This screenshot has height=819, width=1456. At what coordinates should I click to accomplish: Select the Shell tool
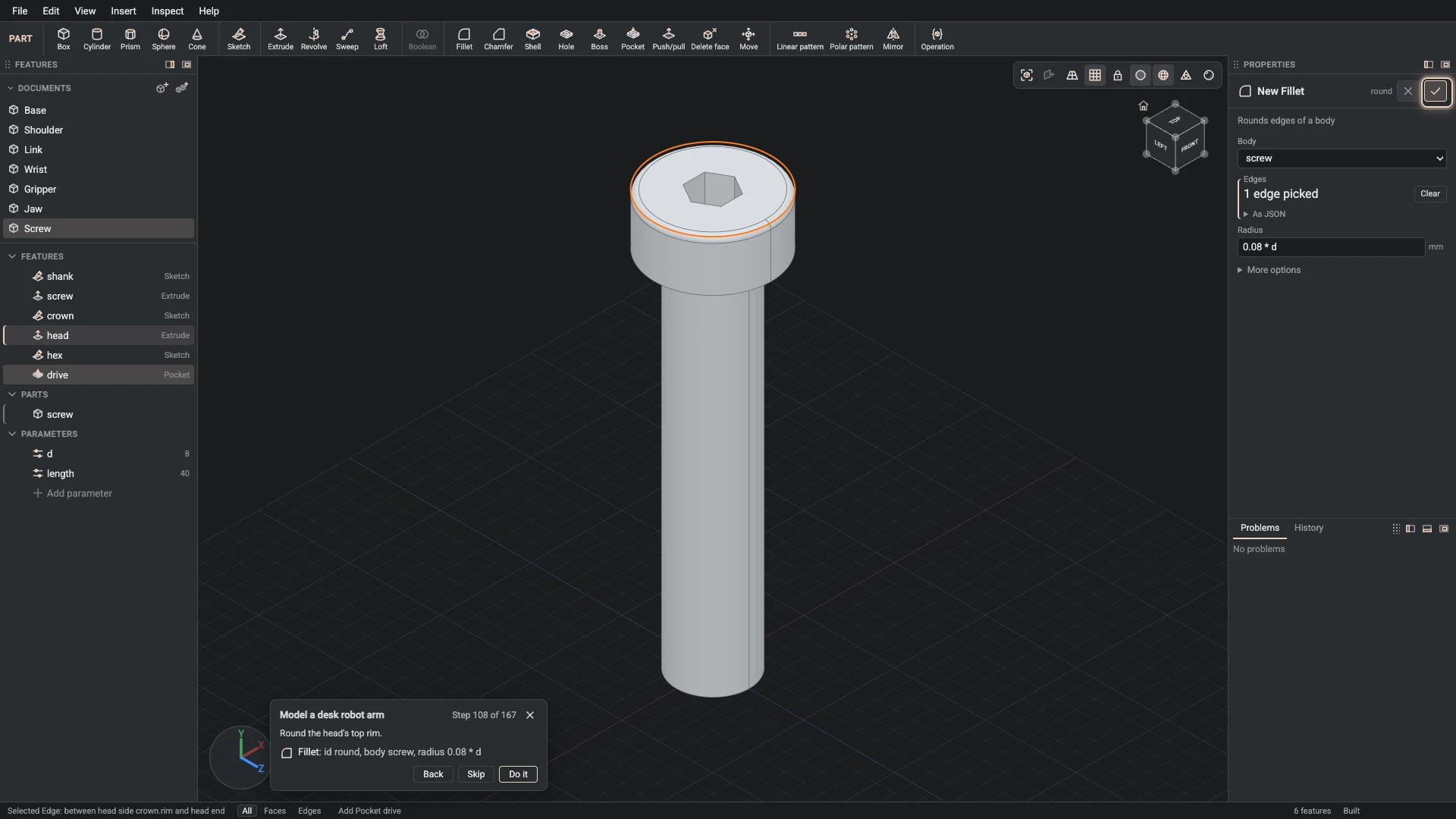pyautogui.click(x=533, y=39)
